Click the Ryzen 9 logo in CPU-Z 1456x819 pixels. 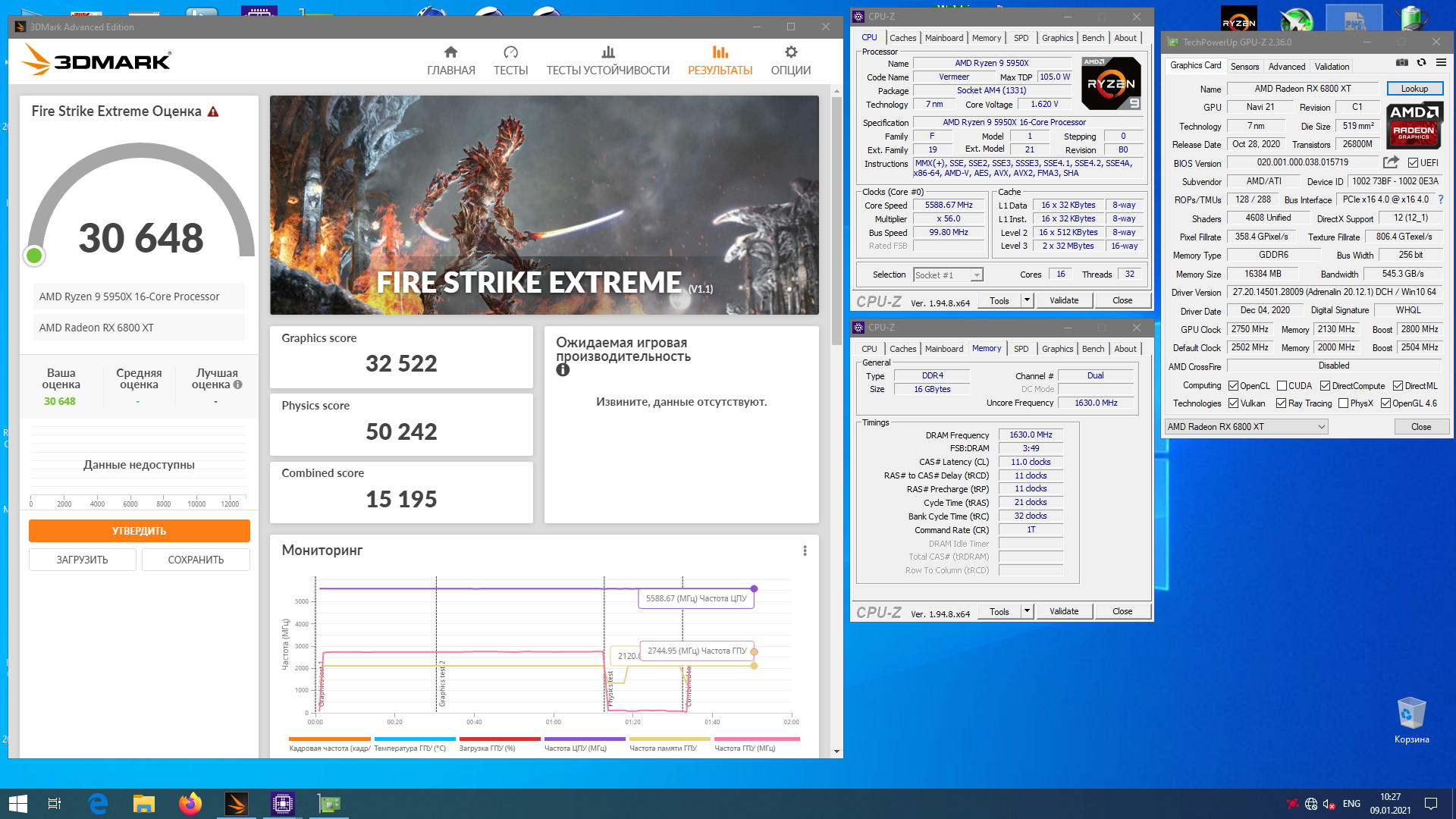[1111, 83]
